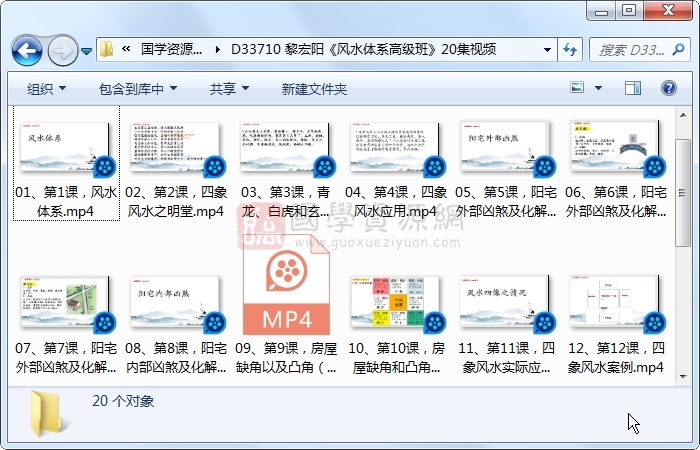The width and height of the screenshot is (700, 450).
Task: Click player badge on 05 第5课 thumbnail
Action: tap(545, 167)
